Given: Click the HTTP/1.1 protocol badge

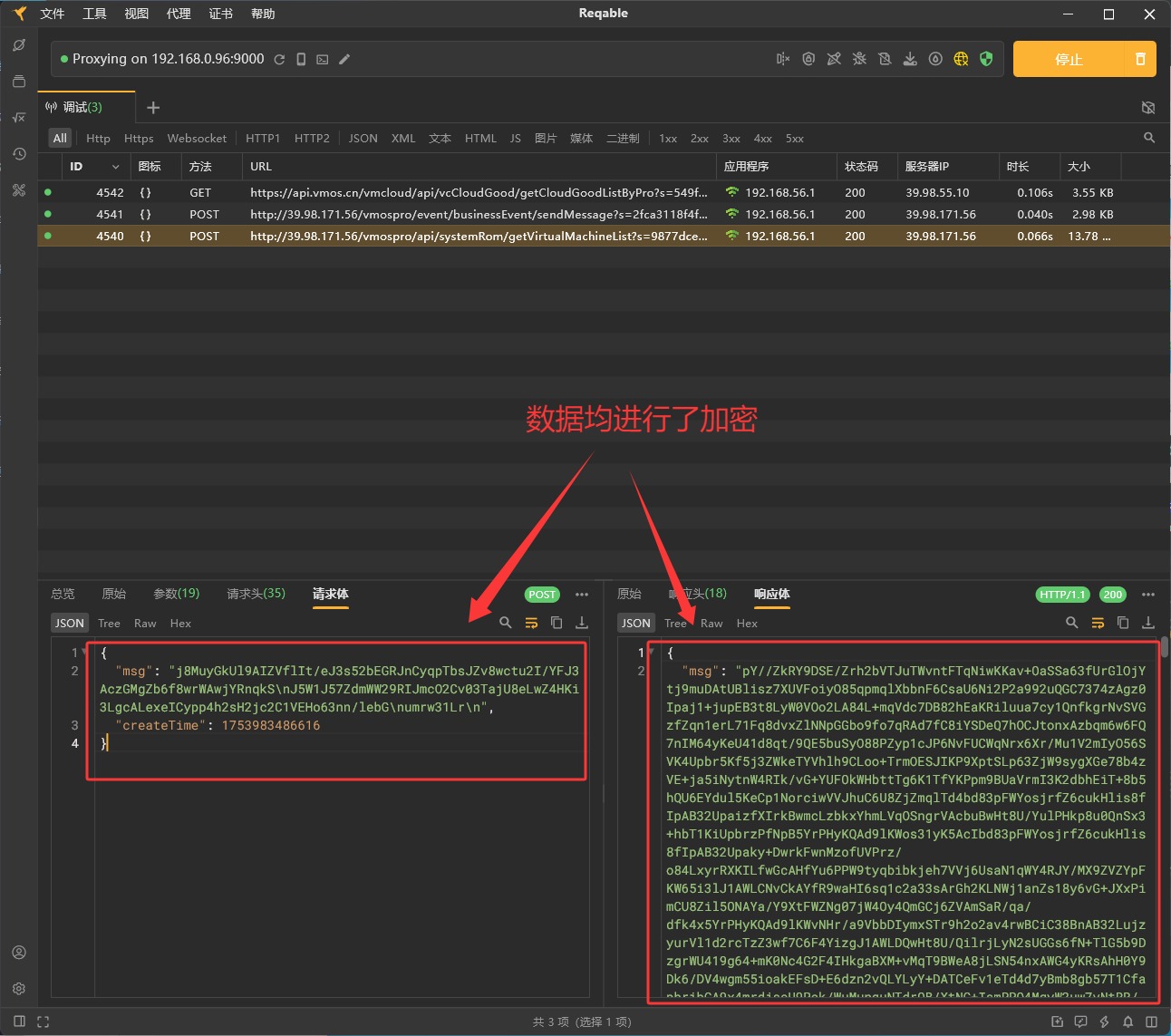Looking at the screenshot, I should click(x=1062, y=595).
